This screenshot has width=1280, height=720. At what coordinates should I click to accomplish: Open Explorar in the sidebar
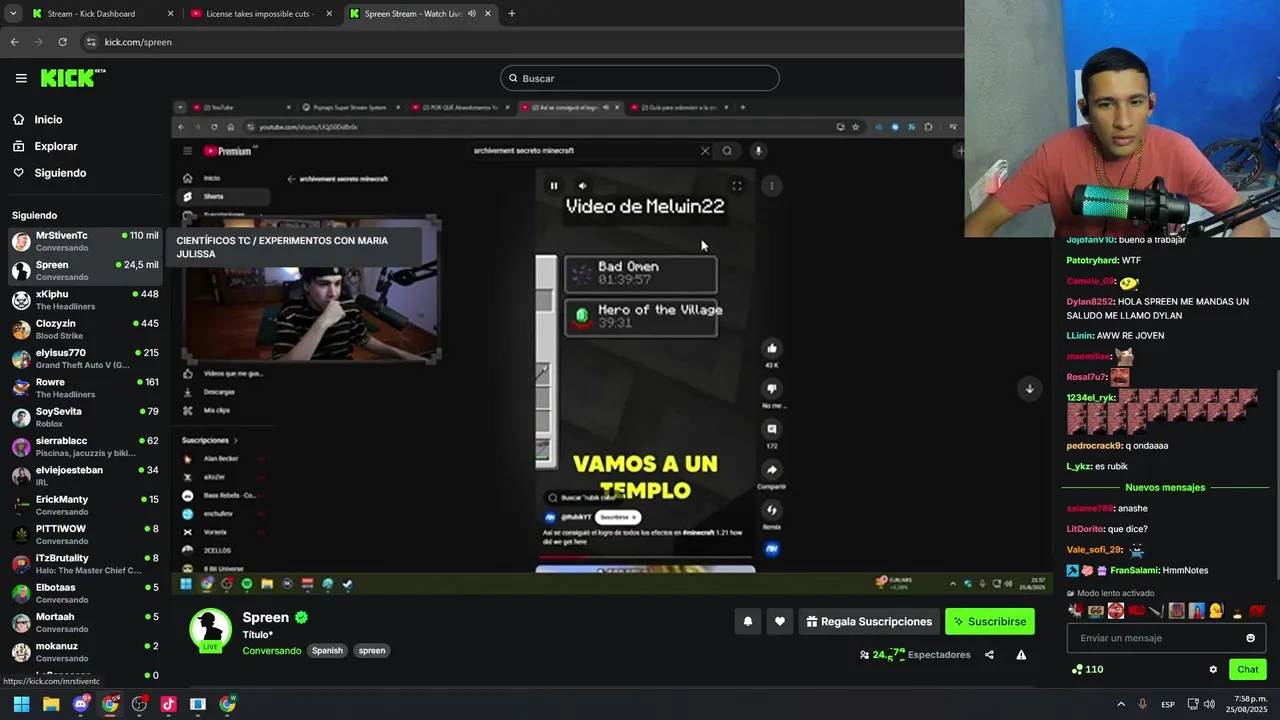(55, 146)
